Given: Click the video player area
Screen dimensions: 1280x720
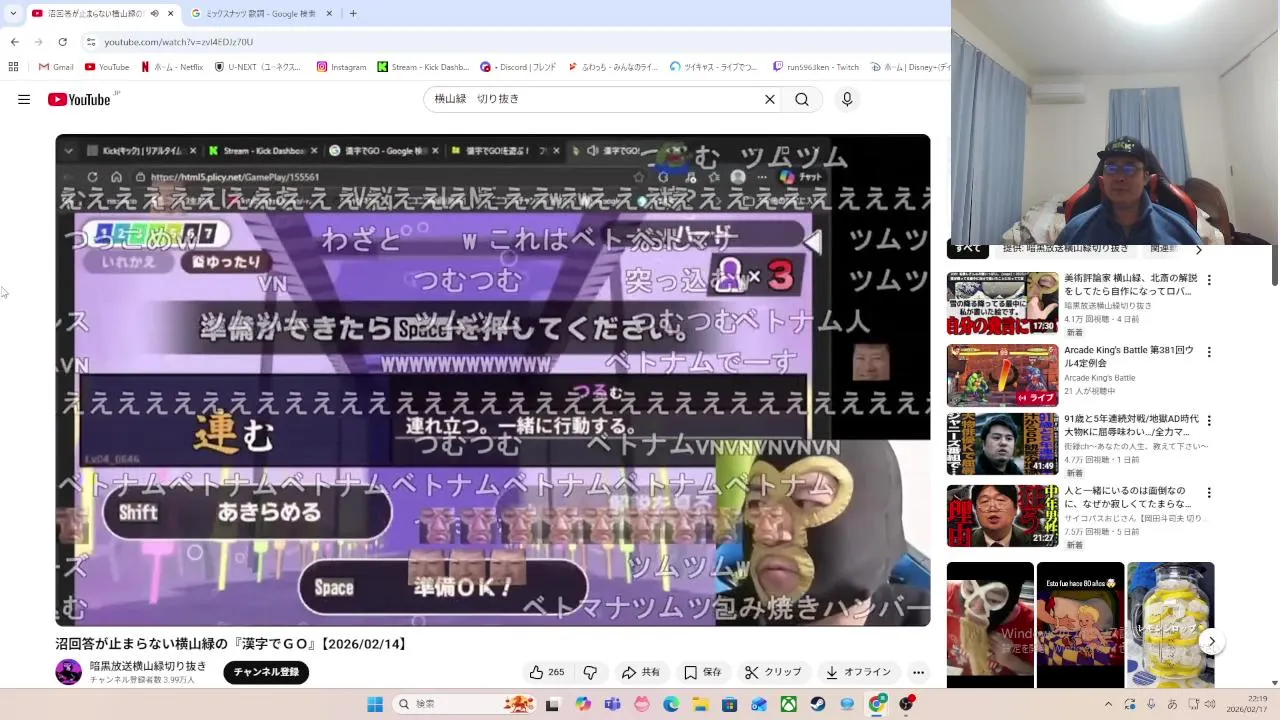Looking at the screenshot, I should coord(492,380).
